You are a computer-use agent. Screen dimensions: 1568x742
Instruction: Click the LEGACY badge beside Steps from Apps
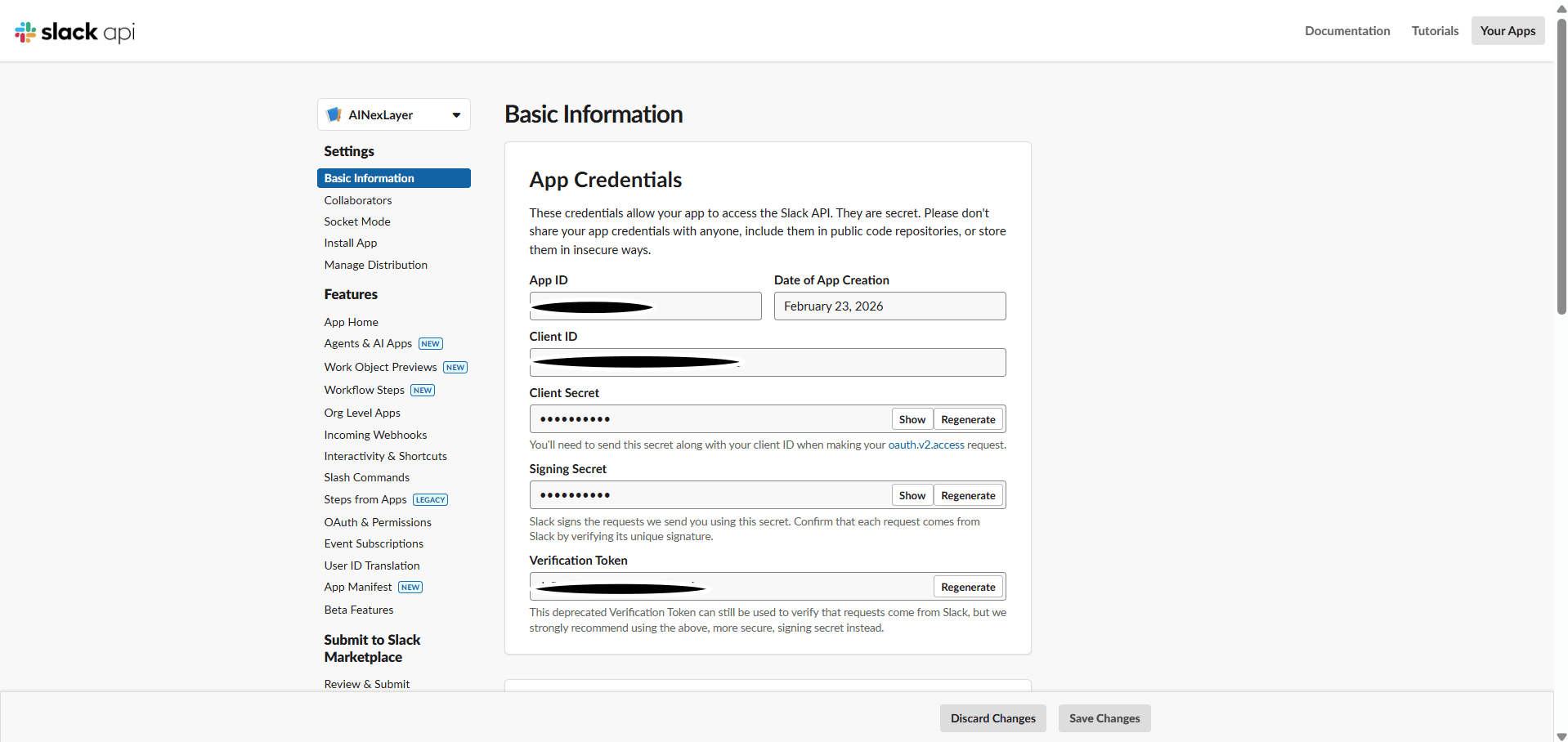430,499
